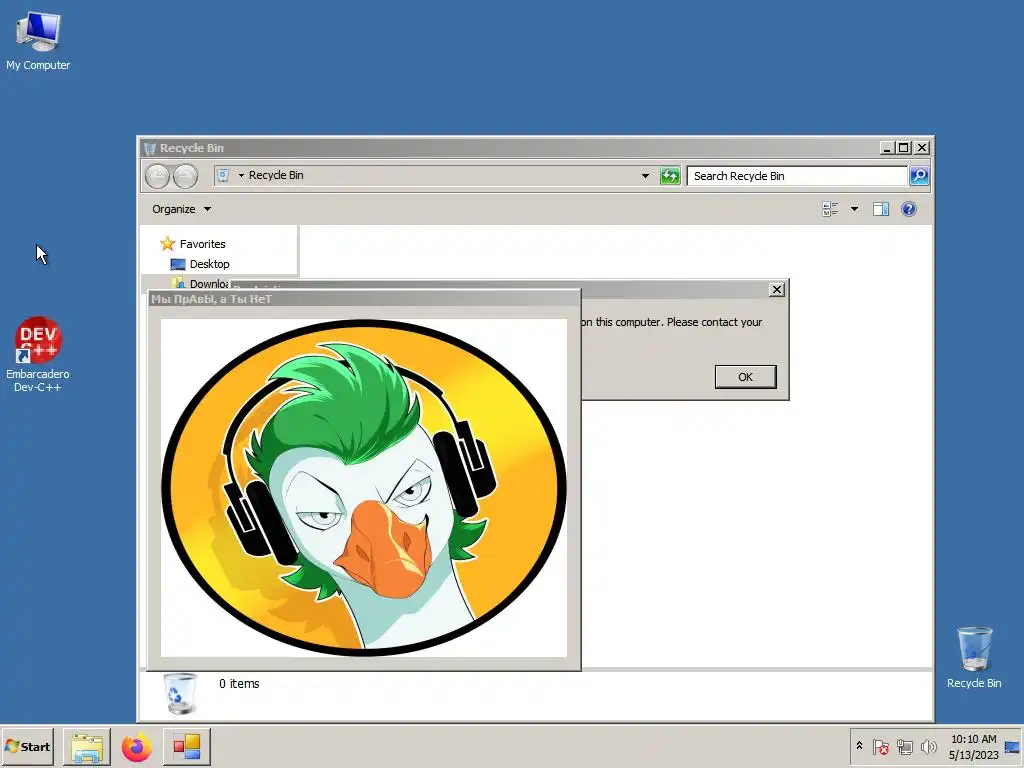Open the view options dropdown arrow
1024x768 pixels.
(x=854, y=209)
